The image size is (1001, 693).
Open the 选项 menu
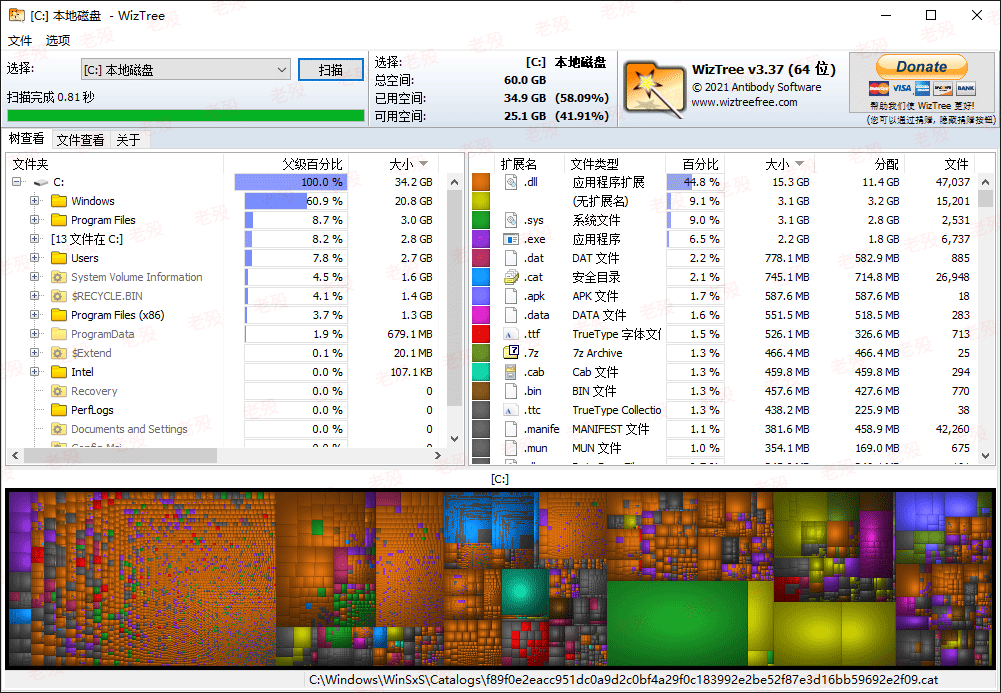(57, 40)
